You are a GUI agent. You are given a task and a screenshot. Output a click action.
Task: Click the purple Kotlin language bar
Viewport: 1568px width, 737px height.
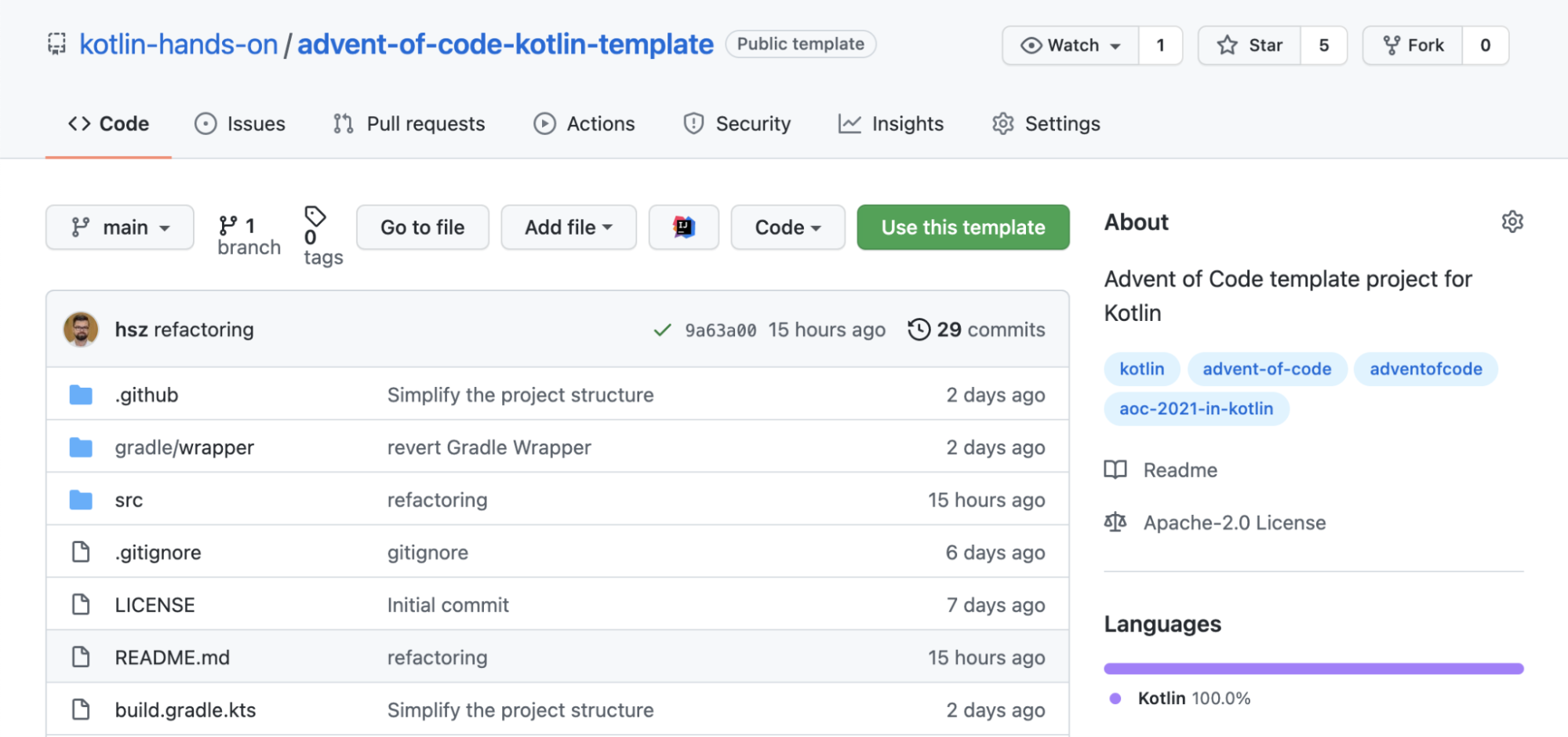(1314, 669)
